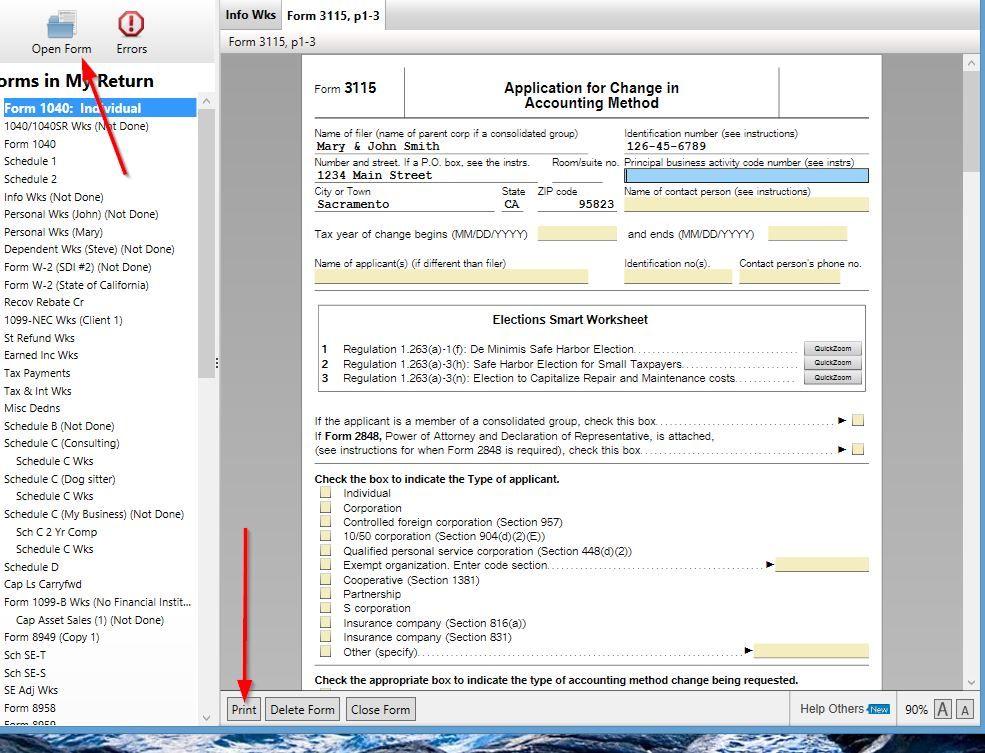The width and height of the screenshot is (985, 753).
Task: Open Personal Wks (Mary)
Action: (x=53, y=232)
